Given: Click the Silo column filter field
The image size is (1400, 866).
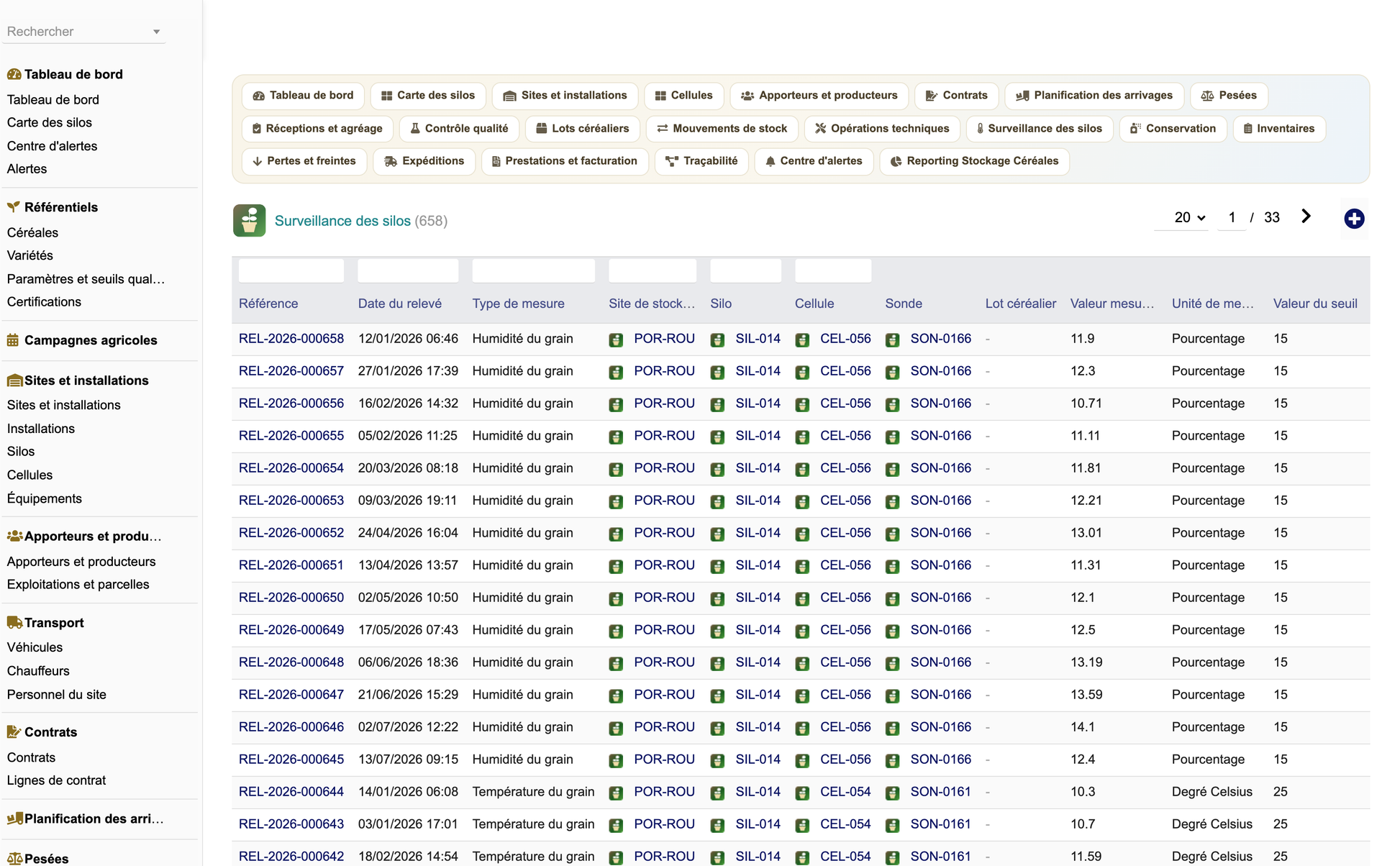Looking at the screenshot, I should (x=745, y=270).
